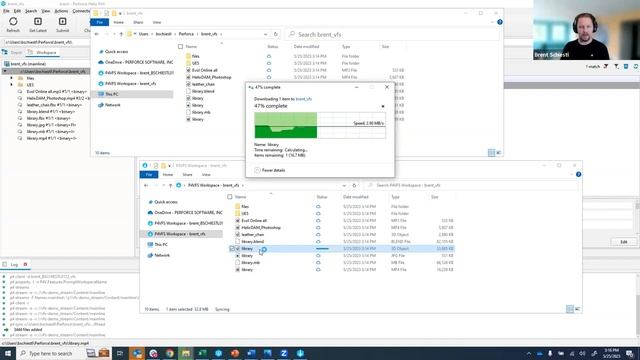Refresh the P4VFS Workspace Explorer address bar
This screenshot has height=360, width=640.
click(354, 185)
